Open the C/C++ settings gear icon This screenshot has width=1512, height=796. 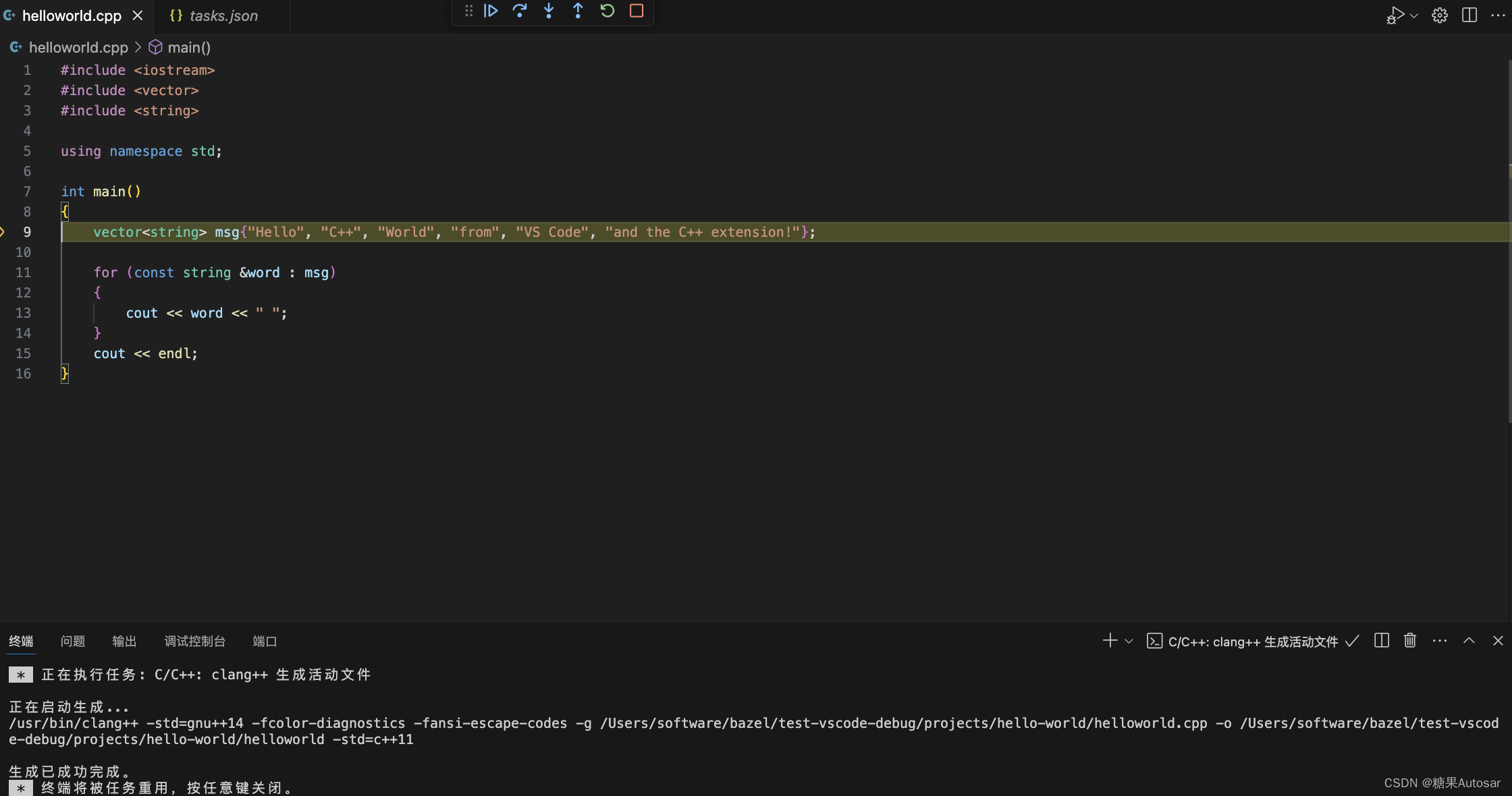(x=1440, y=16)
